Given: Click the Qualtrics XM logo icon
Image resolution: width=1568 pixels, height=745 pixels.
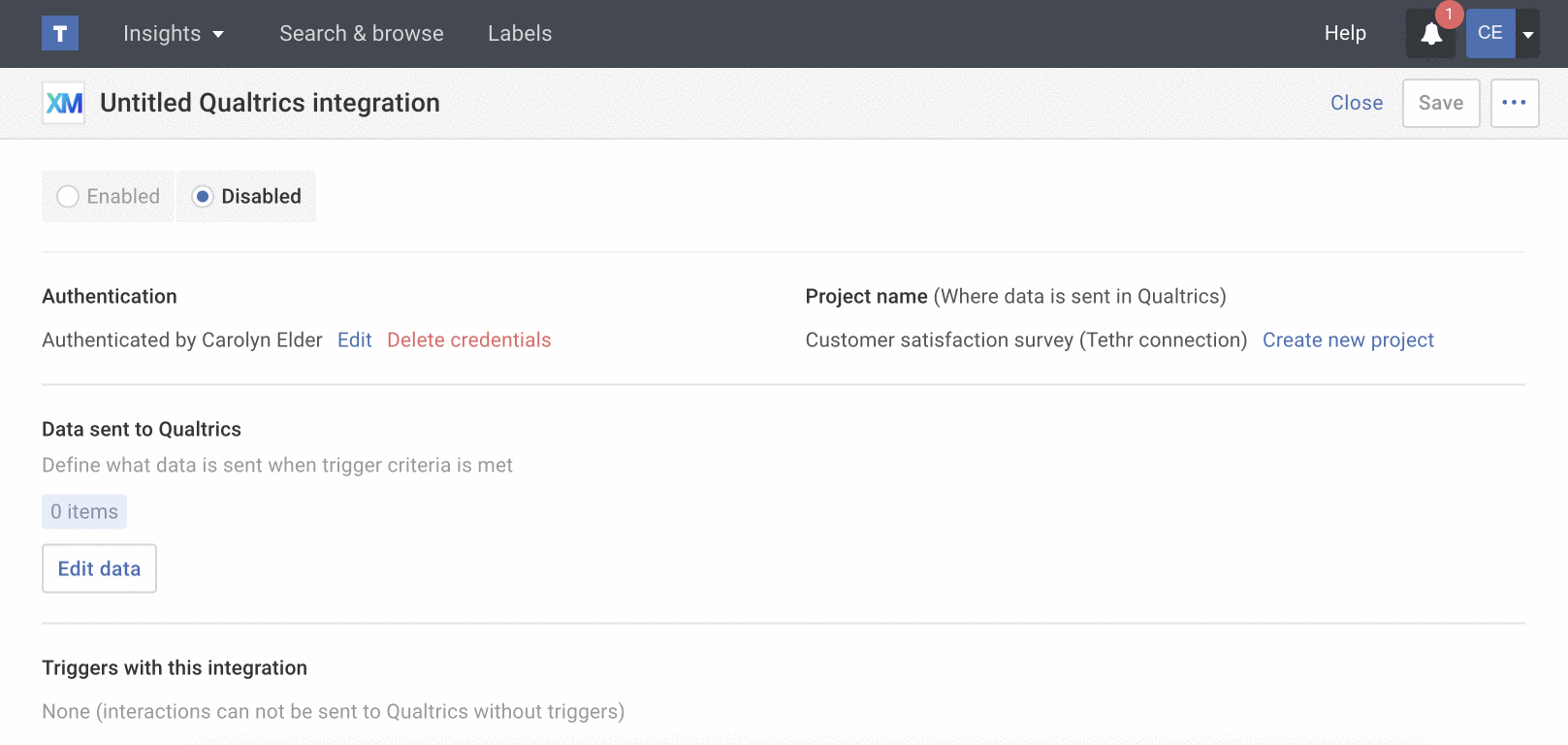Looking at the screenshot, I should coord(64,103).
